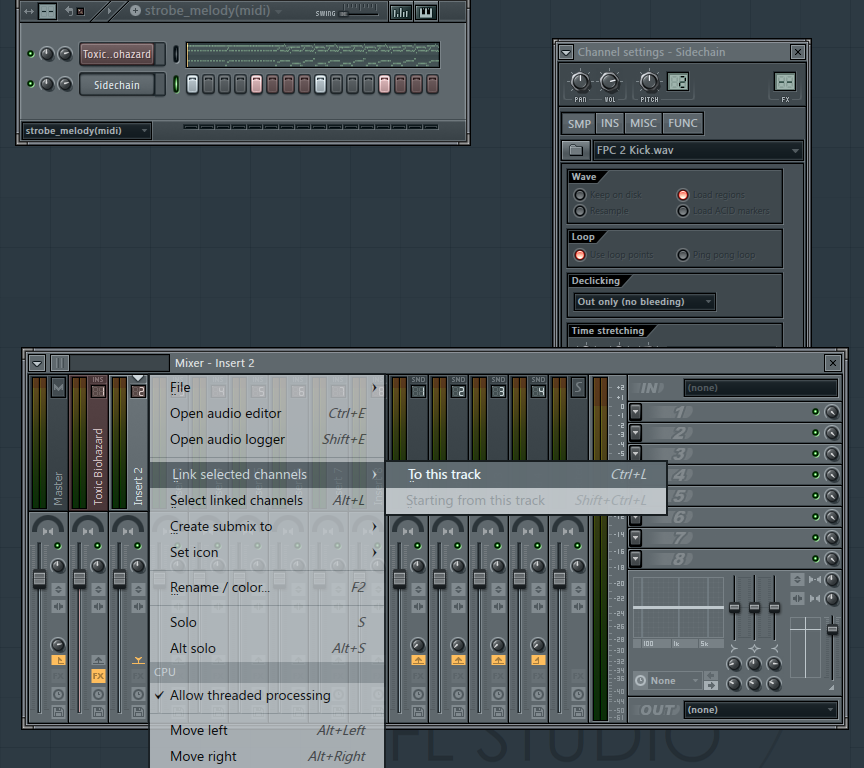Choose Open audio editor from the menu
This screenshot has height=768, width=864.
[267, 413]
